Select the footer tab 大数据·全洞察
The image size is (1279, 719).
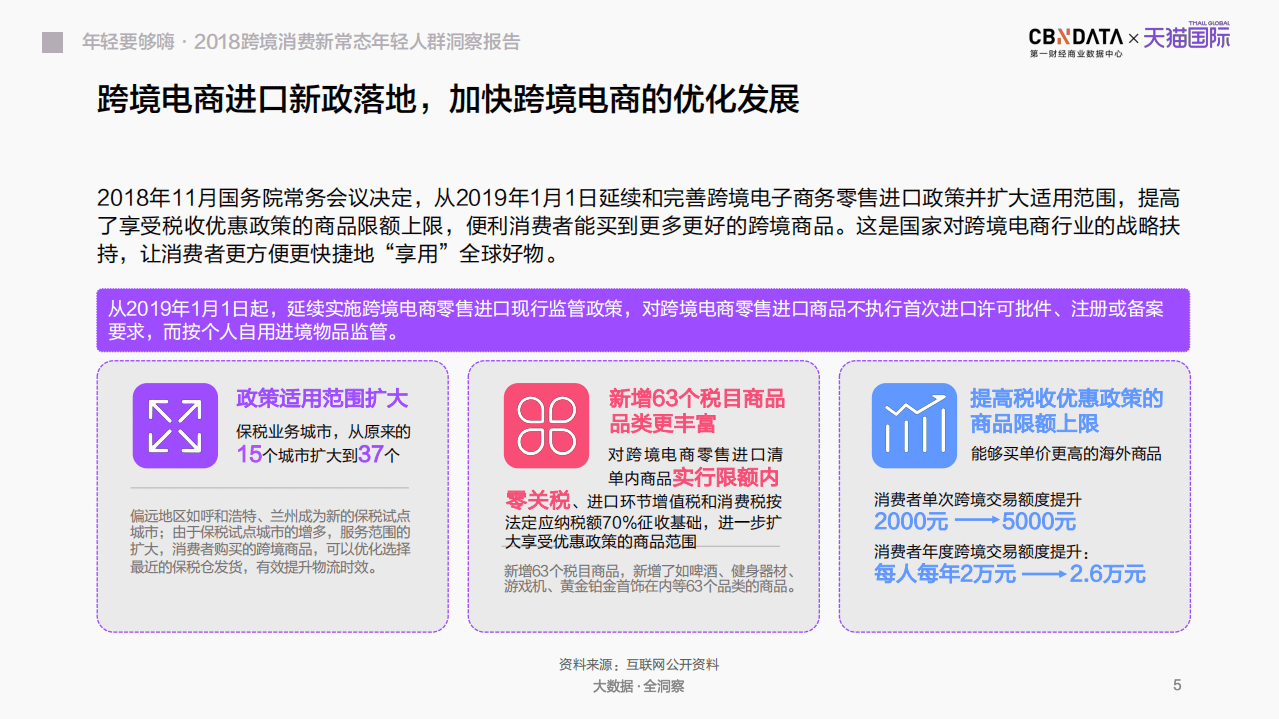pyautogui.click(x=639, y=686)
